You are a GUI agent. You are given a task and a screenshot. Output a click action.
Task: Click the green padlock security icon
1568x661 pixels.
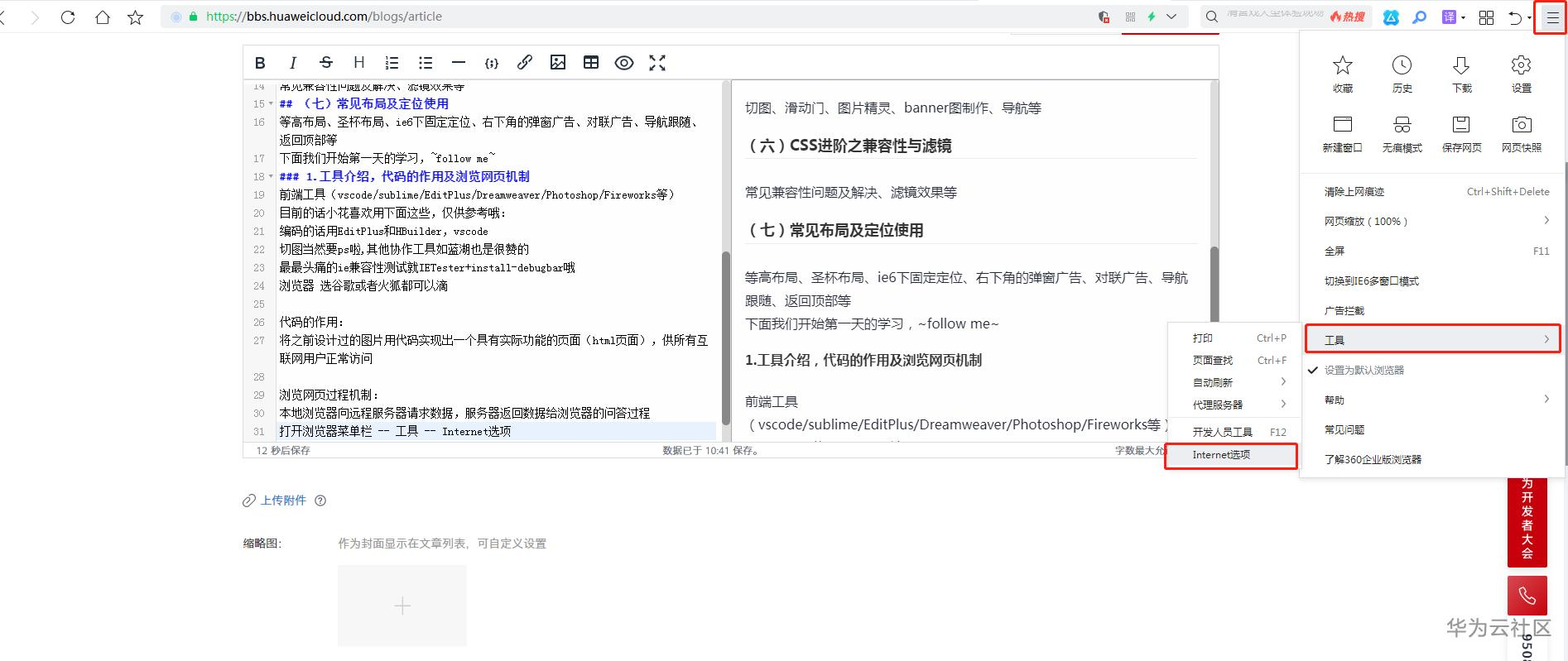pyautogui.click(x=194, y=17)
